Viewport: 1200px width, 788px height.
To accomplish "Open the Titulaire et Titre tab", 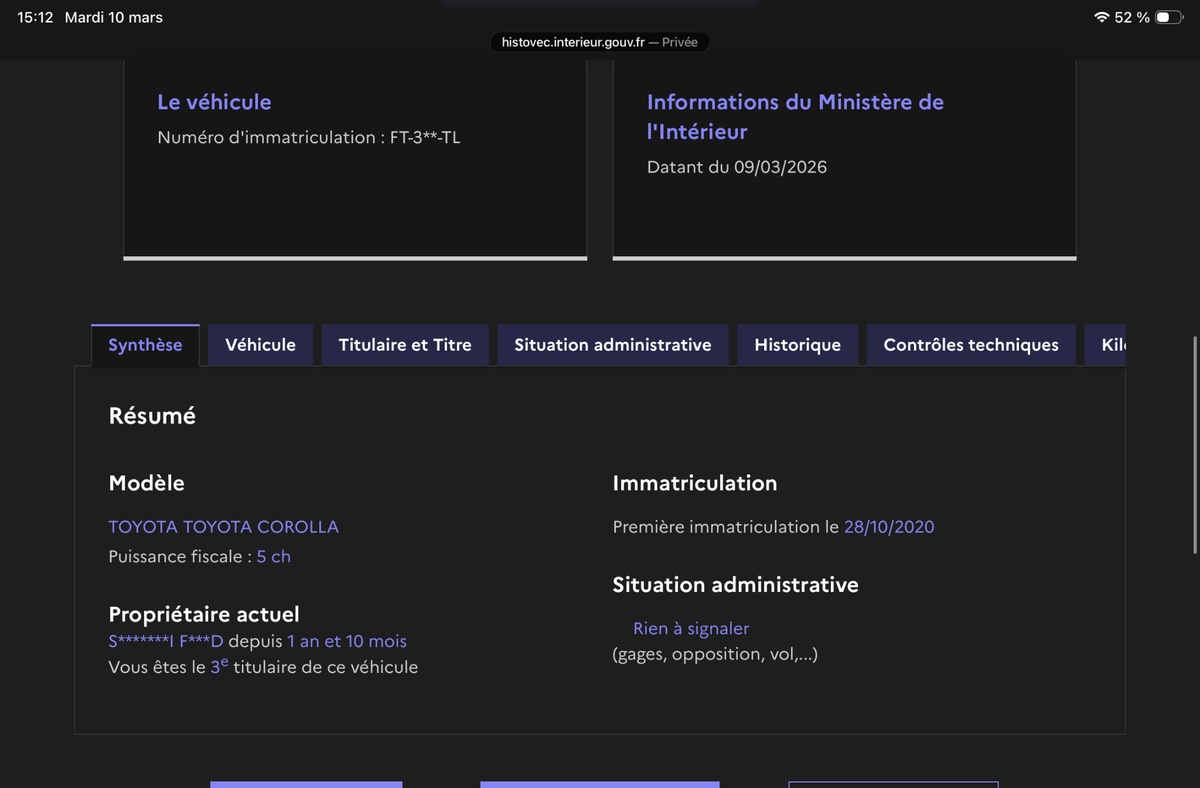I will pyautogui.click(x=405, y=345).
